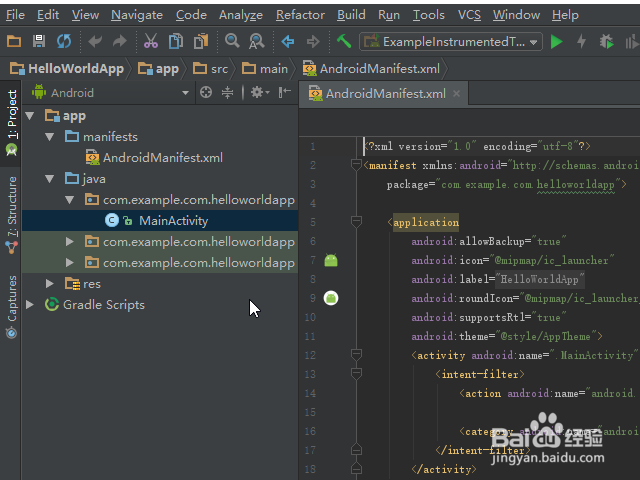Fold the application tag on line 5
Image resolution: width=640 pixels, height=480 pixels.
tap(356, 222)
